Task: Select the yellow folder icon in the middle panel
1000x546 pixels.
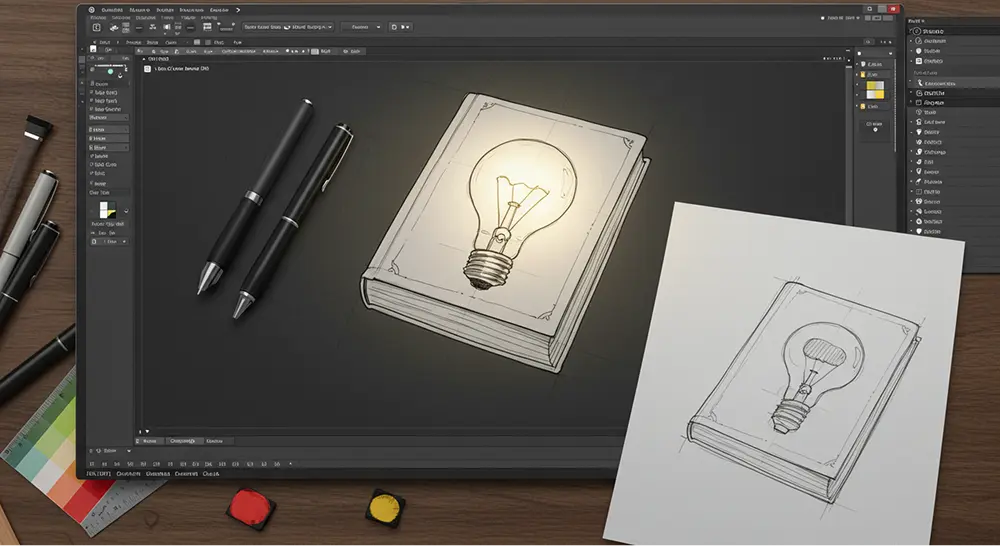Action: [860, 76]
